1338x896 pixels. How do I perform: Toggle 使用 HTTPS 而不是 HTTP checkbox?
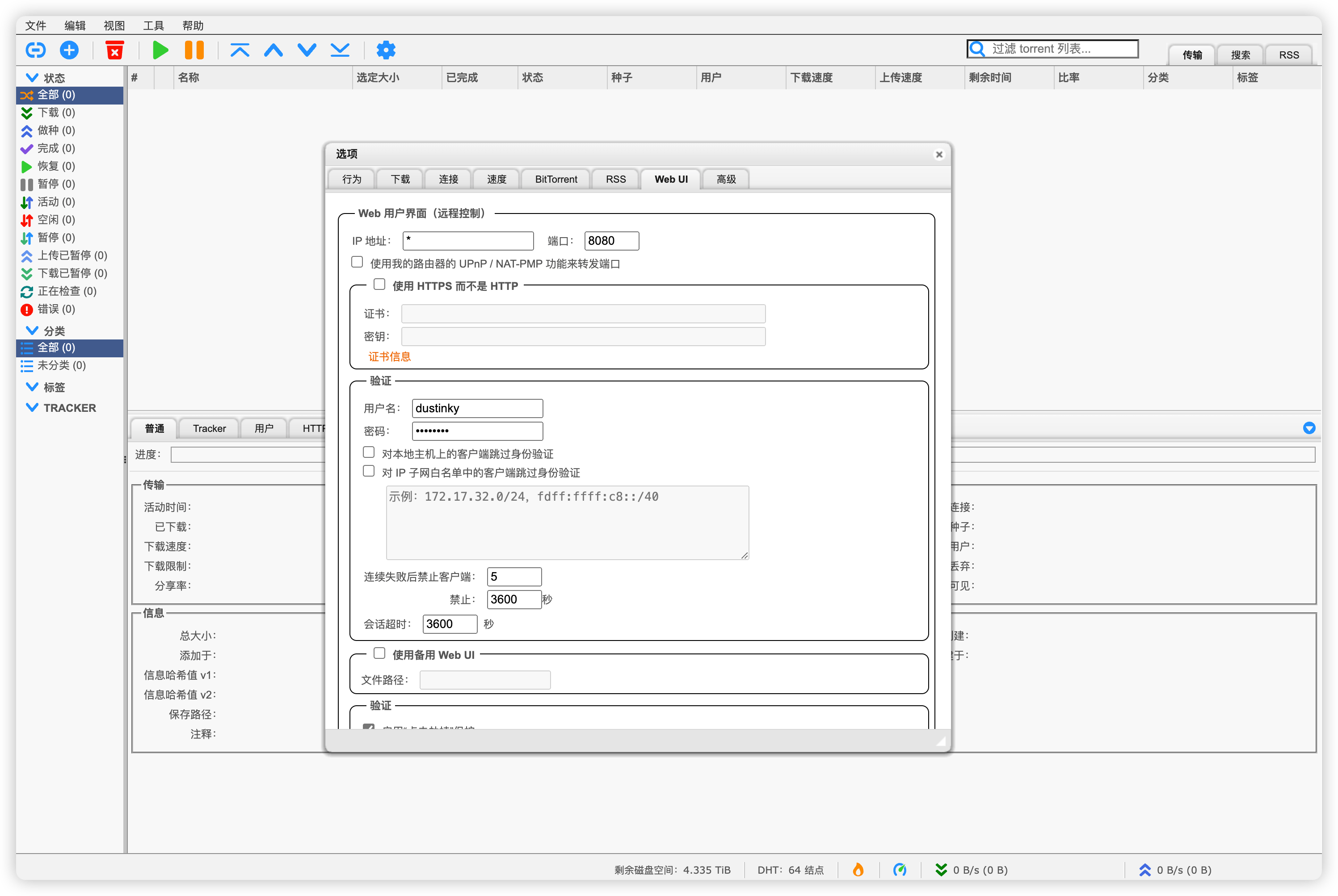[379, 285]
